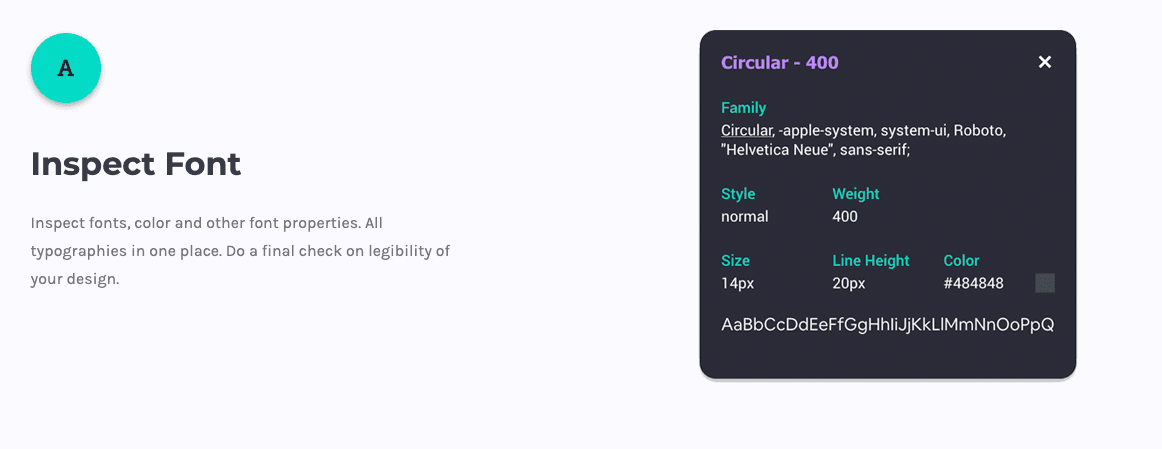Click the Color label in panel
Screen dimensions: 1162x449
click(961, 261)
